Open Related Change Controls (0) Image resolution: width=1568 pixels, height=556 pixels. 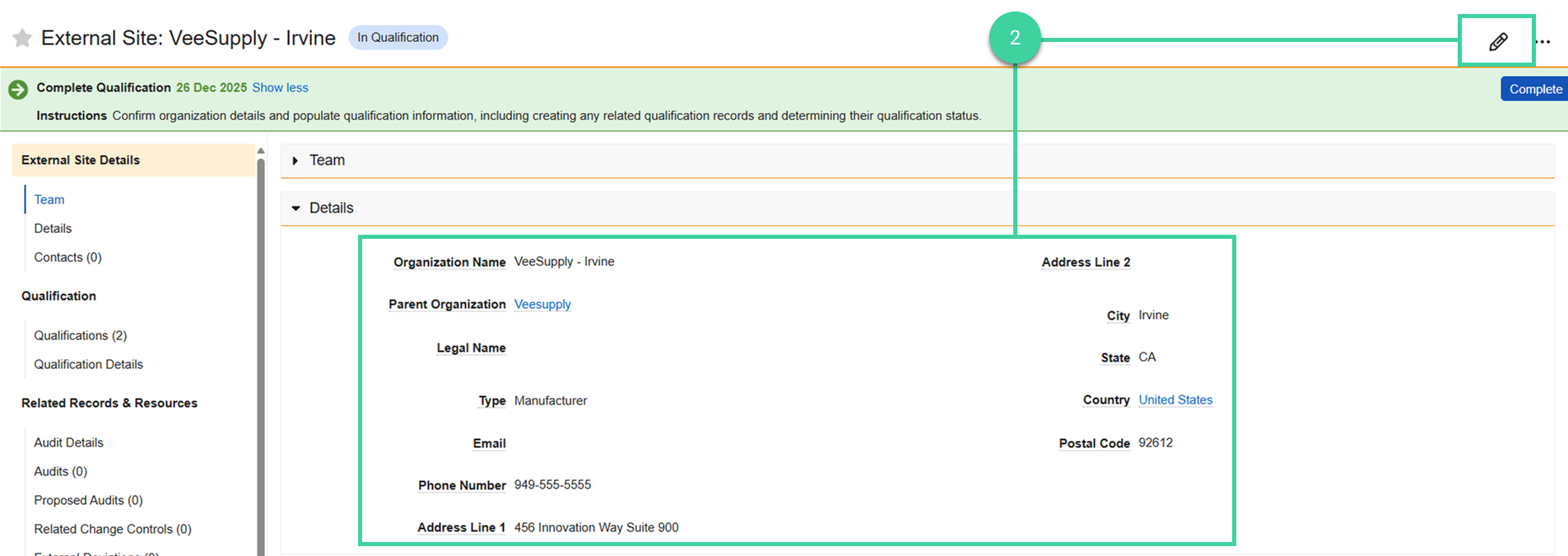pyautogui.click(x=112, y=529)
